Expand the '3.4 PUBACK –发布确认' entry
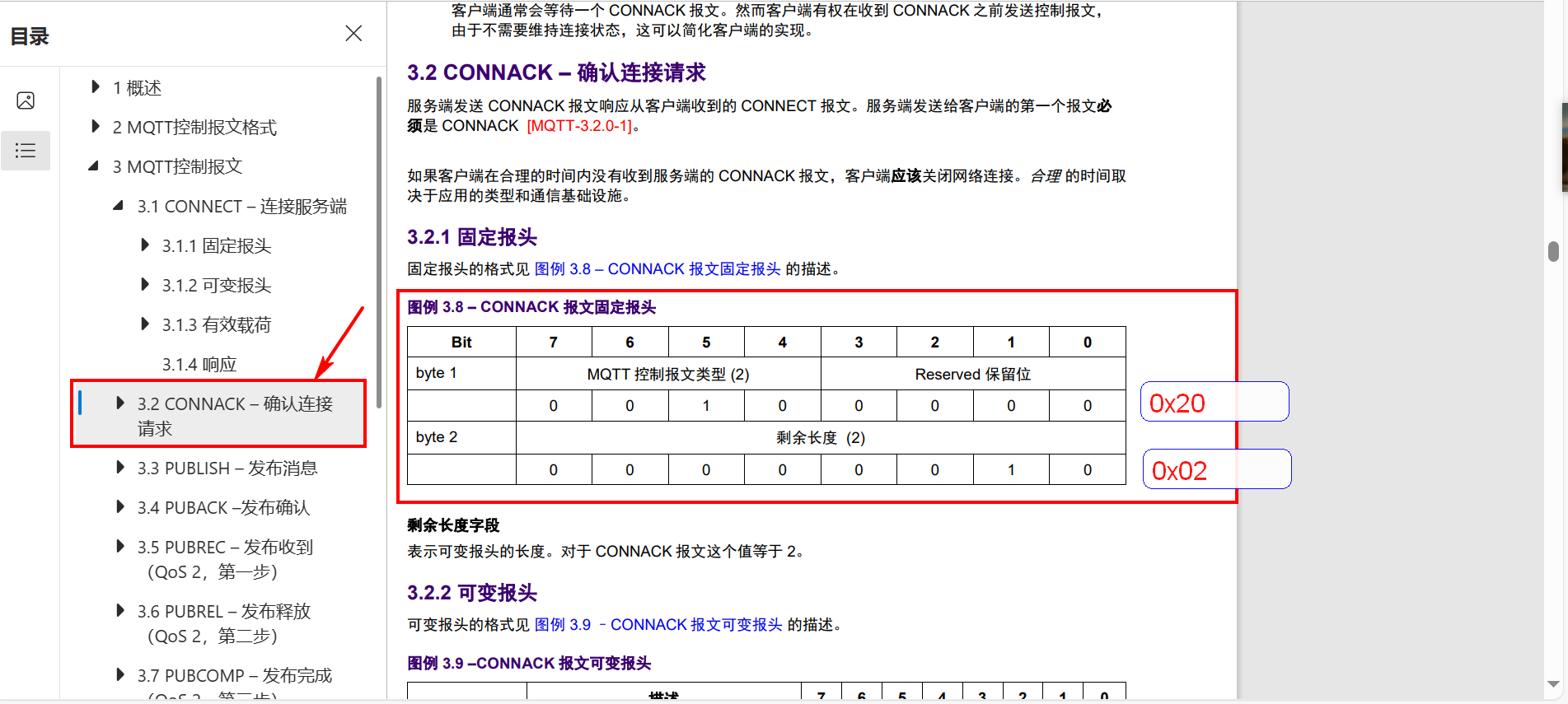The height and width of the screenshot is (704, 1568). [120, 507]
